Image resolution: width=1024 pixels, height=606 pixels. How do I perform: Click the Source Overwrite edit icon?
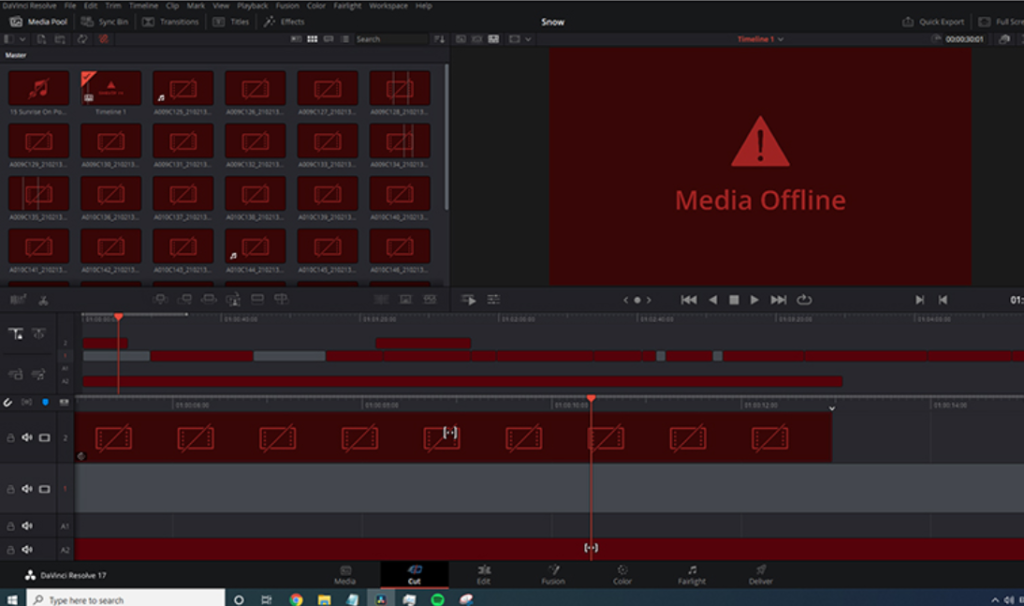(281, 299)
